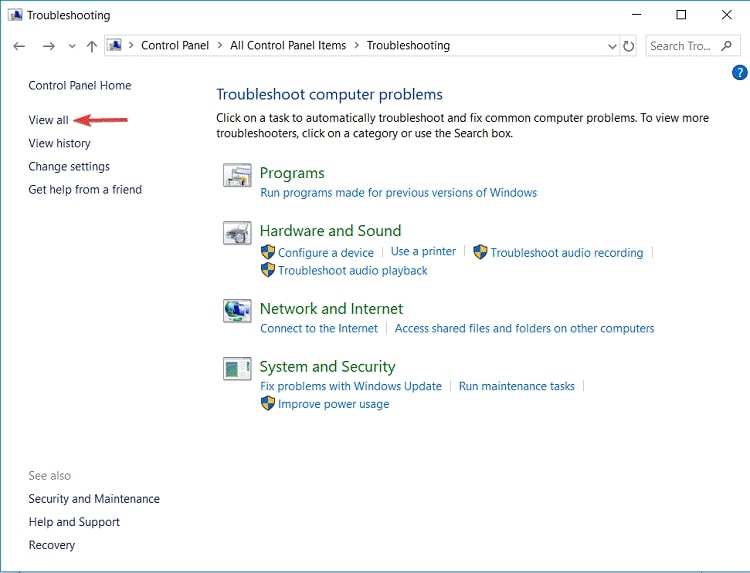This screenshot has height=573, width=750.
Task: Open Help and Support
Action: tap(74, 522)
